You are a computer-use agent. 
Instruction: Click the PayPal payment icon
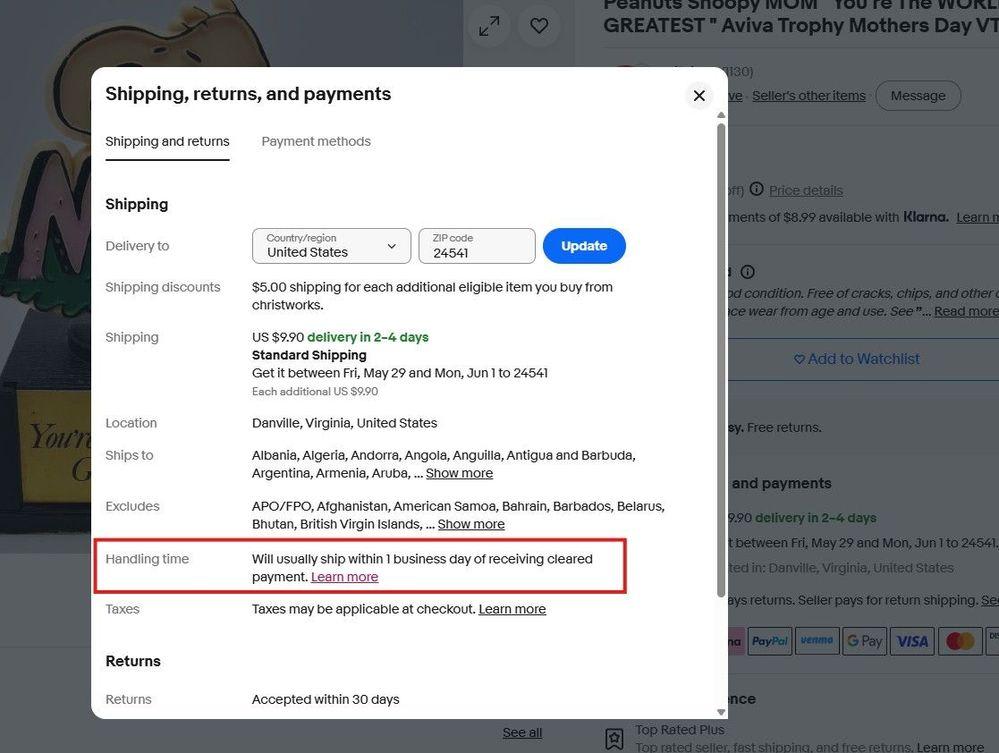(x=770, y=641)
